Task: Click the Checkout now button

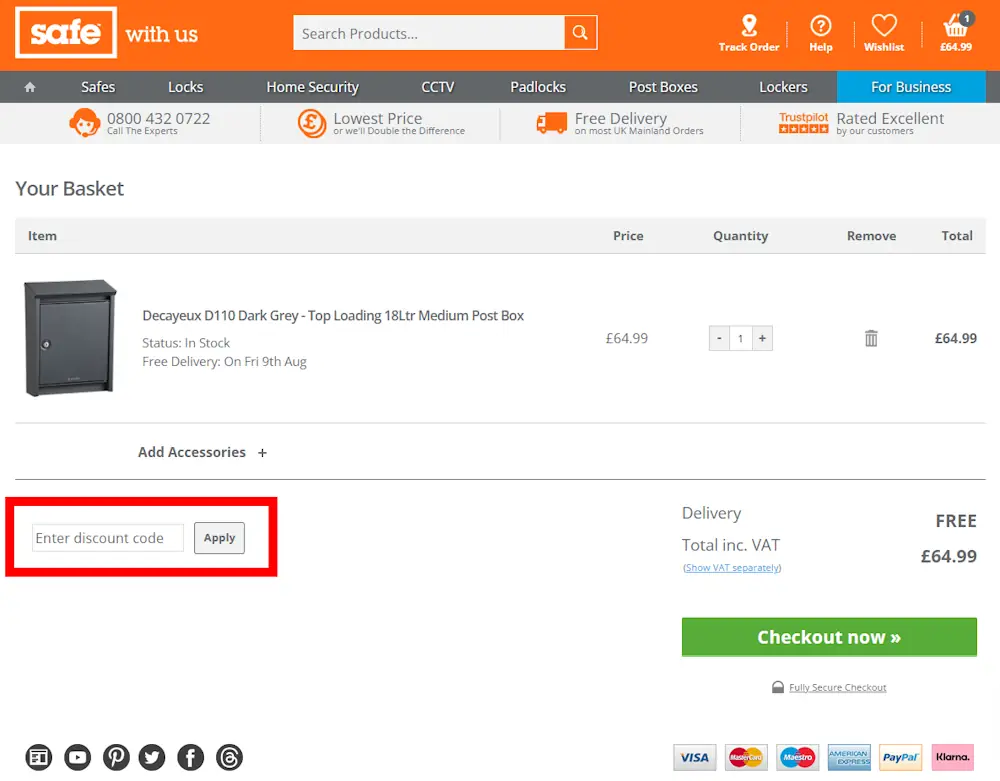Action: pyautogui.click(x=829, y=637)
